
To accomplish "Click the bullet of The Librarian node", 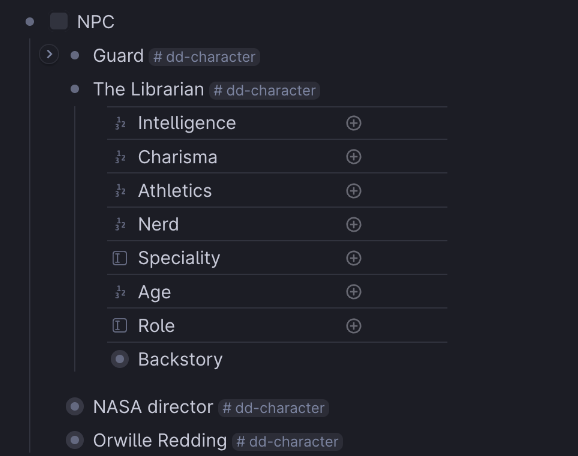I will [x=75, y=89].
